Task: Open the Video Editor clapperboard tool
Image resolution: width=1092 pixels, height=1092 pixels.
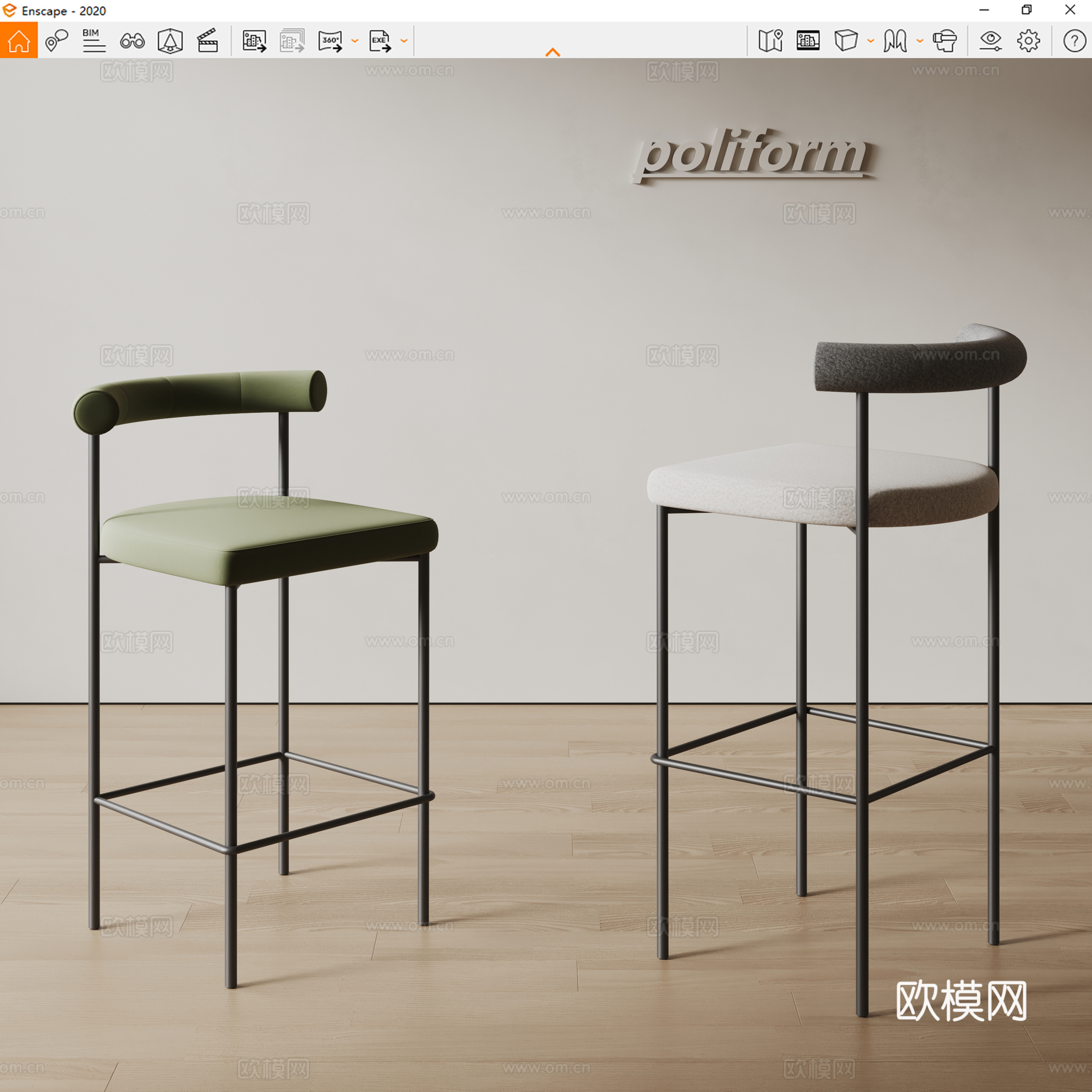Action: pos(207,40)
